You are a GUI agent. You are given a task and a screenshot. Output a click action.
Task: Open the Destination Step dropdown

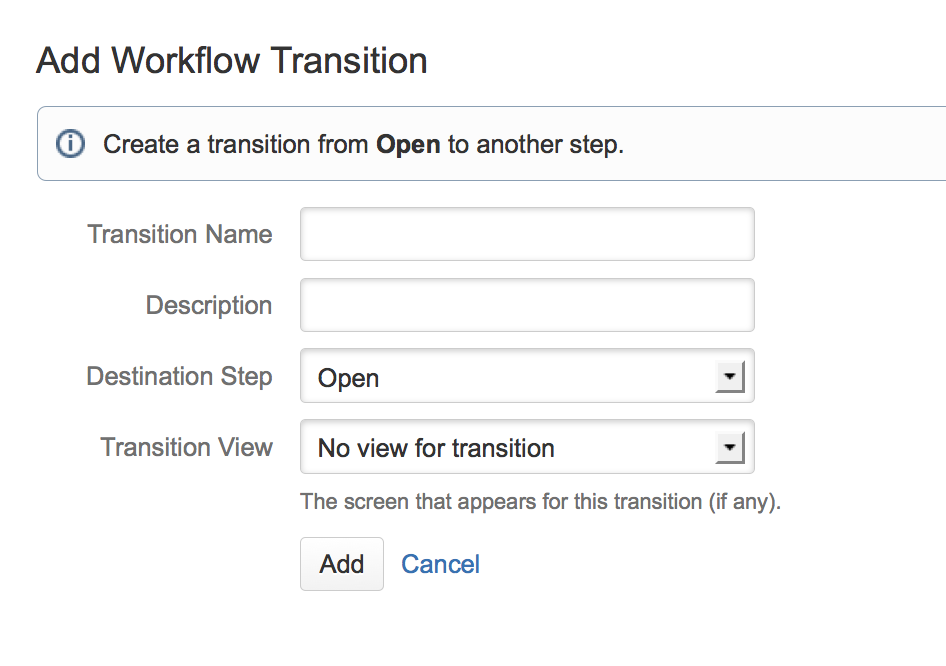pos(510,377)
